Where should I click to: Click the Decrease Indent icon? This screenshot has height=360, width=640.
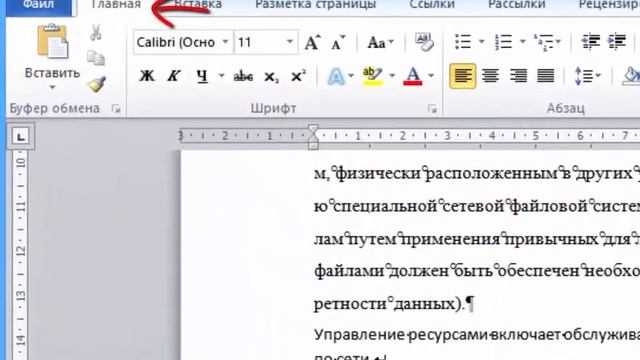pyautogui.click(x=590, y=42)
